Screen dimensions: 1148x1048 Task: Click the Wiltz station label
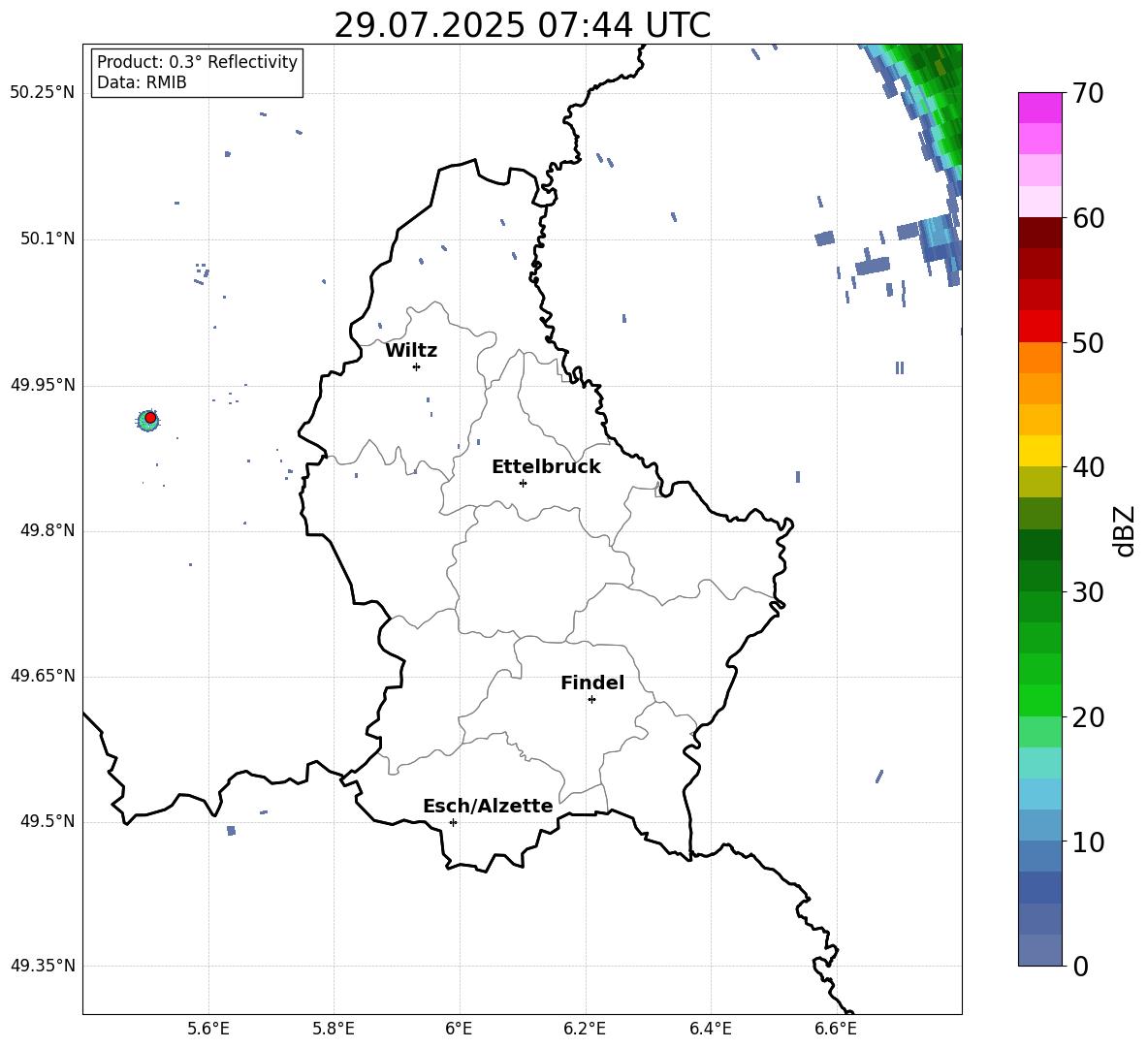pyautogui.click(x=411, y=351)
